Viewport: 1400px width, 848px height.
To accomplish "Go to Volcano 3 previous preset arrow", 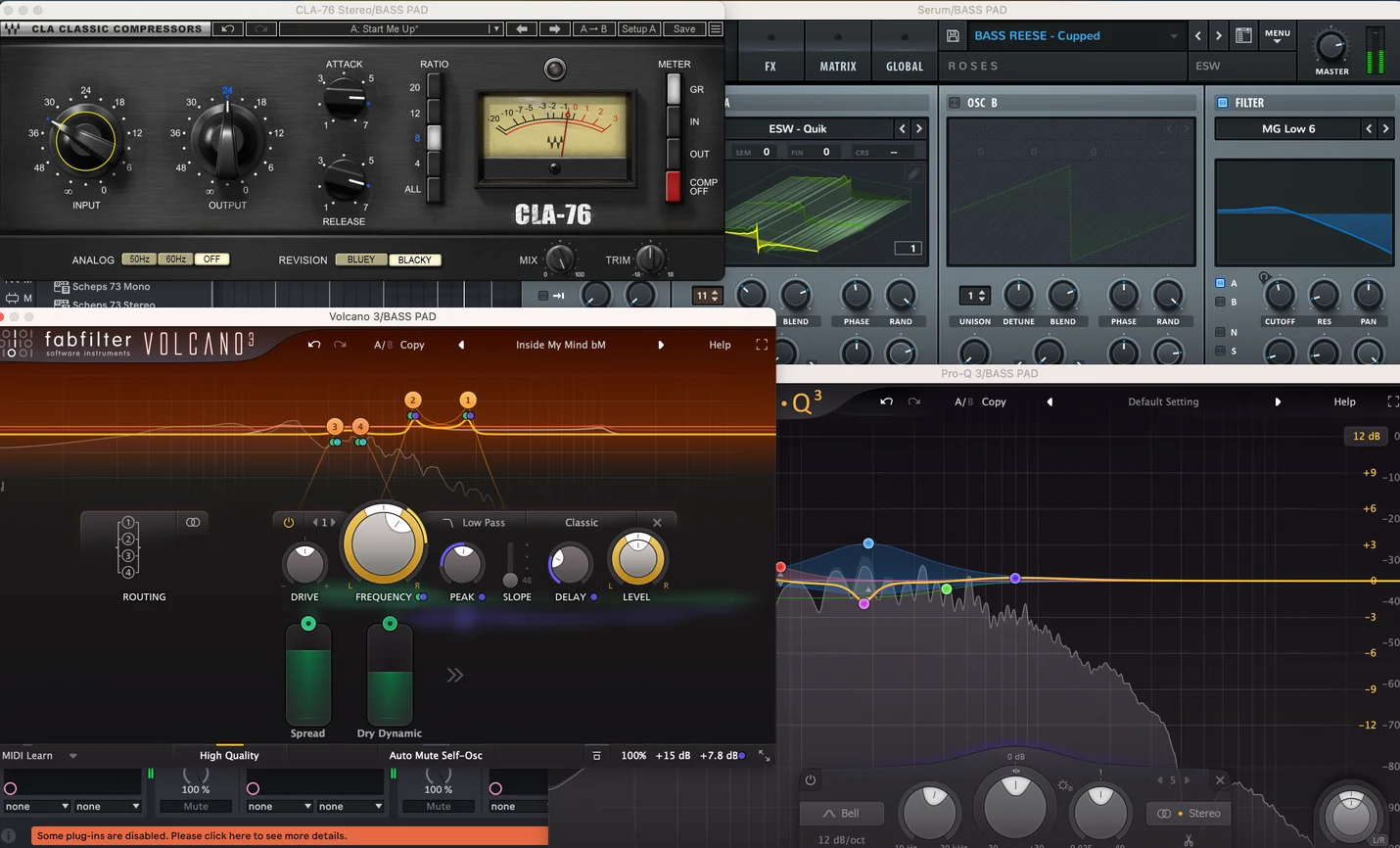I will 461,345.
